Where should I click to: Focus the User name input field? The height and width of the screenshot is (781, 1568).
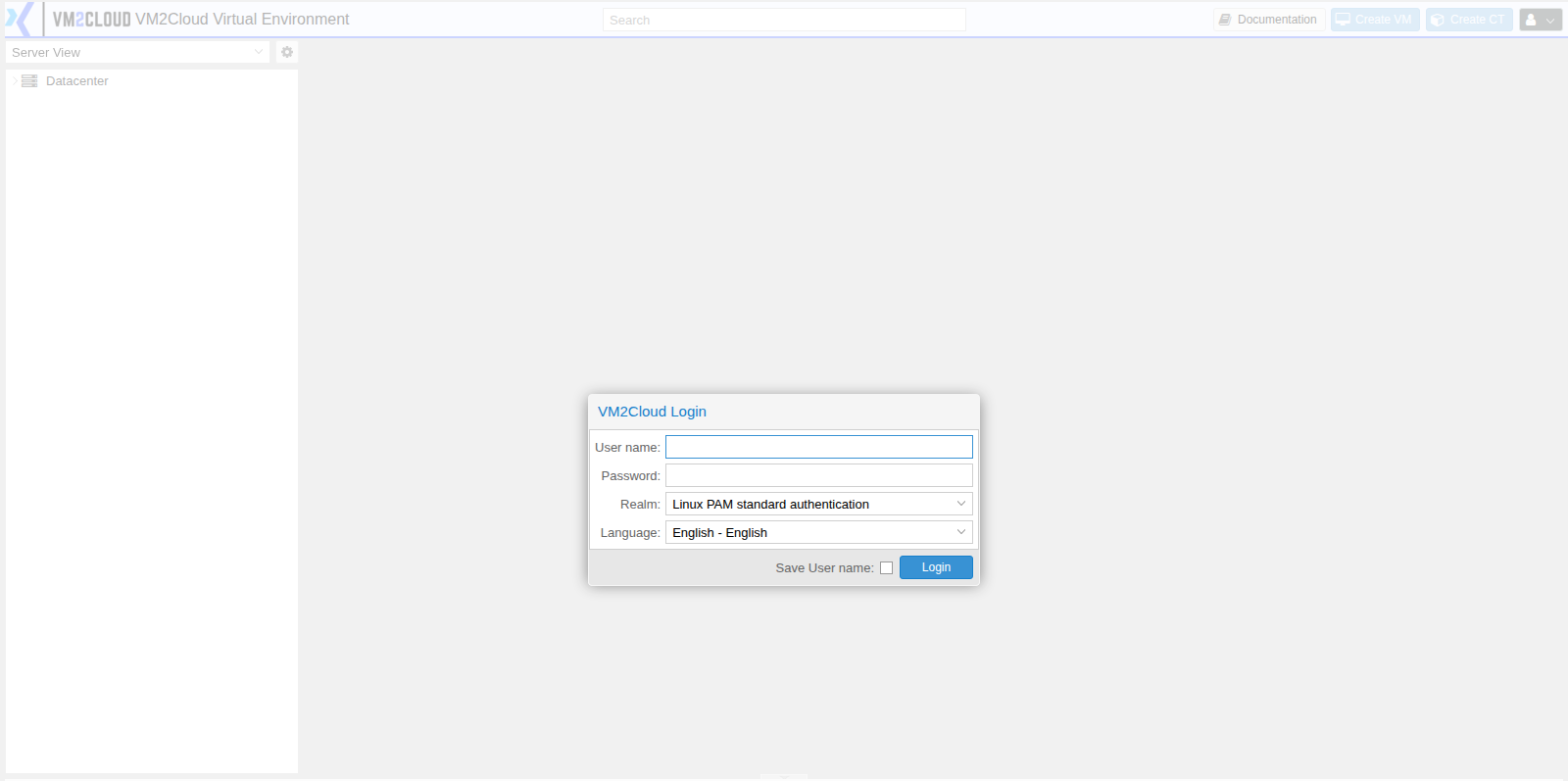[819, 447]
